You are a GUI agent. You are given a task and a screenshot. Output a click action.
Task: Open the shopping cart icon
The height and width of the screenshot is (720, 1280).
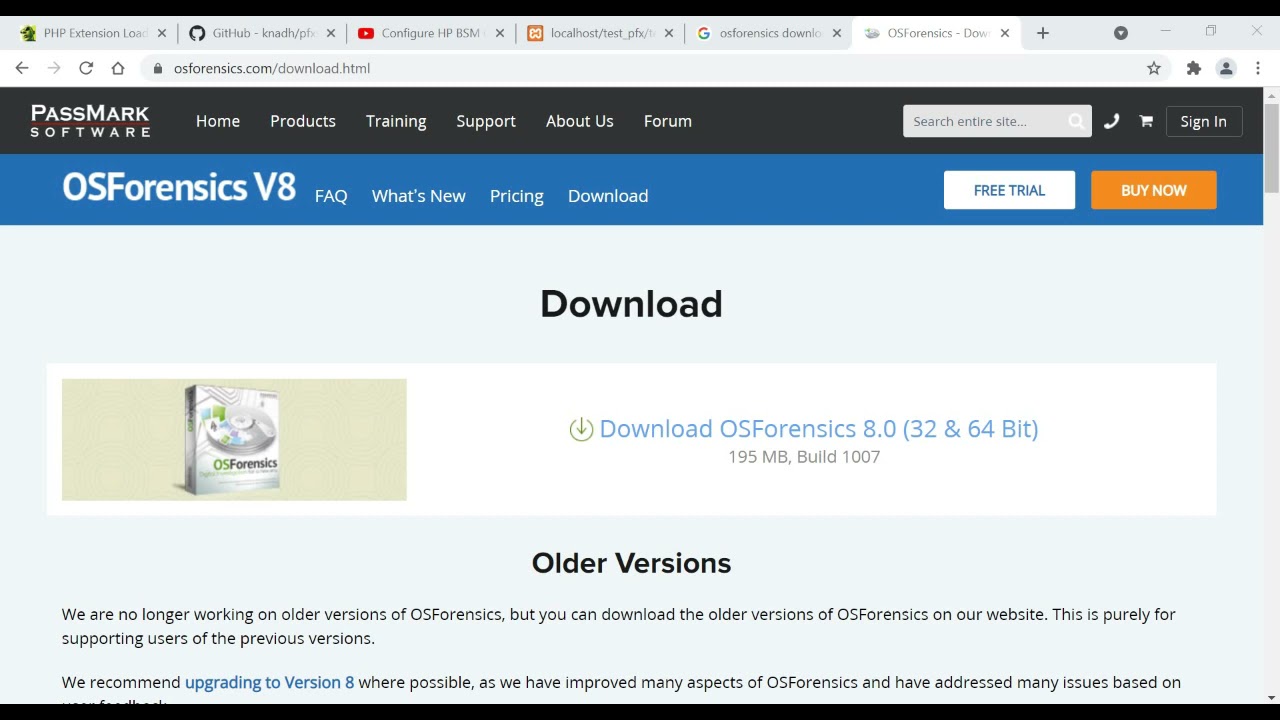1146,121
